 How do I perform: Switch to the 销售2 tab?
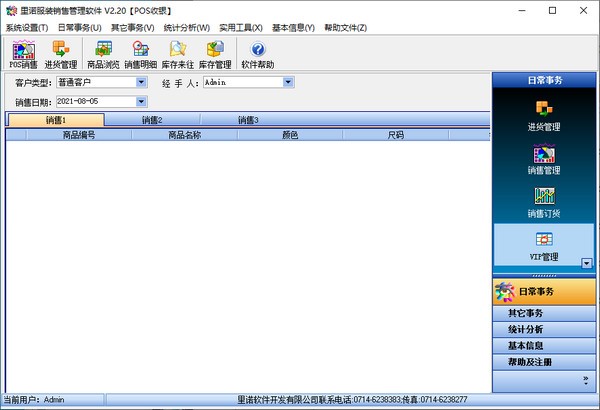(152, 120)
